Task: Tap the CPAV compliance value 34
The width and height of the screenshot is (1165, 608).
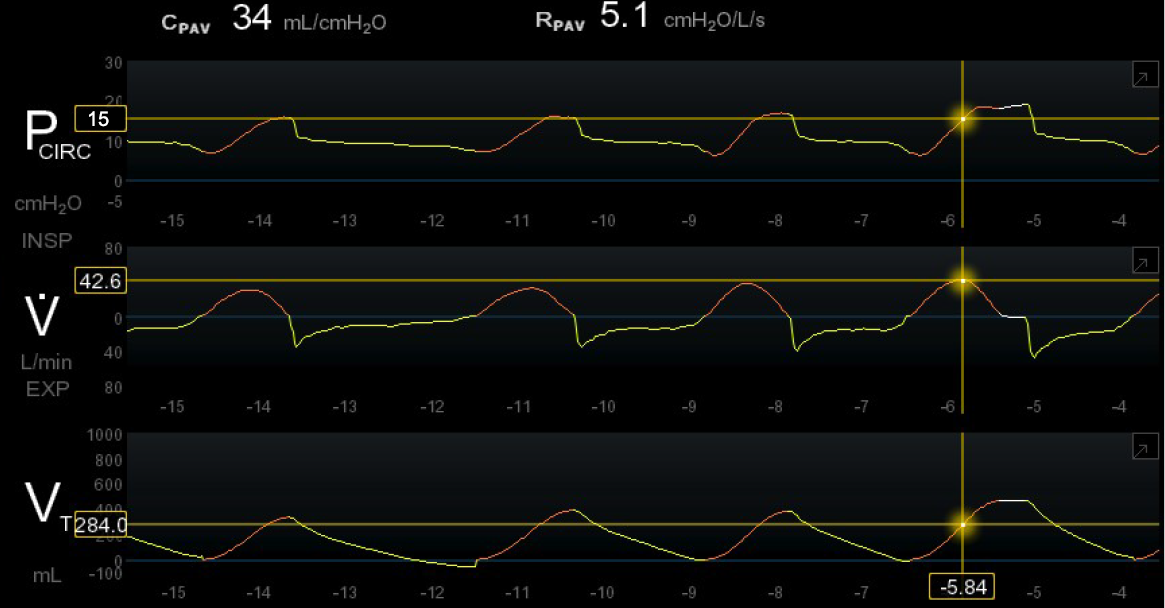Action: [251, 18]
